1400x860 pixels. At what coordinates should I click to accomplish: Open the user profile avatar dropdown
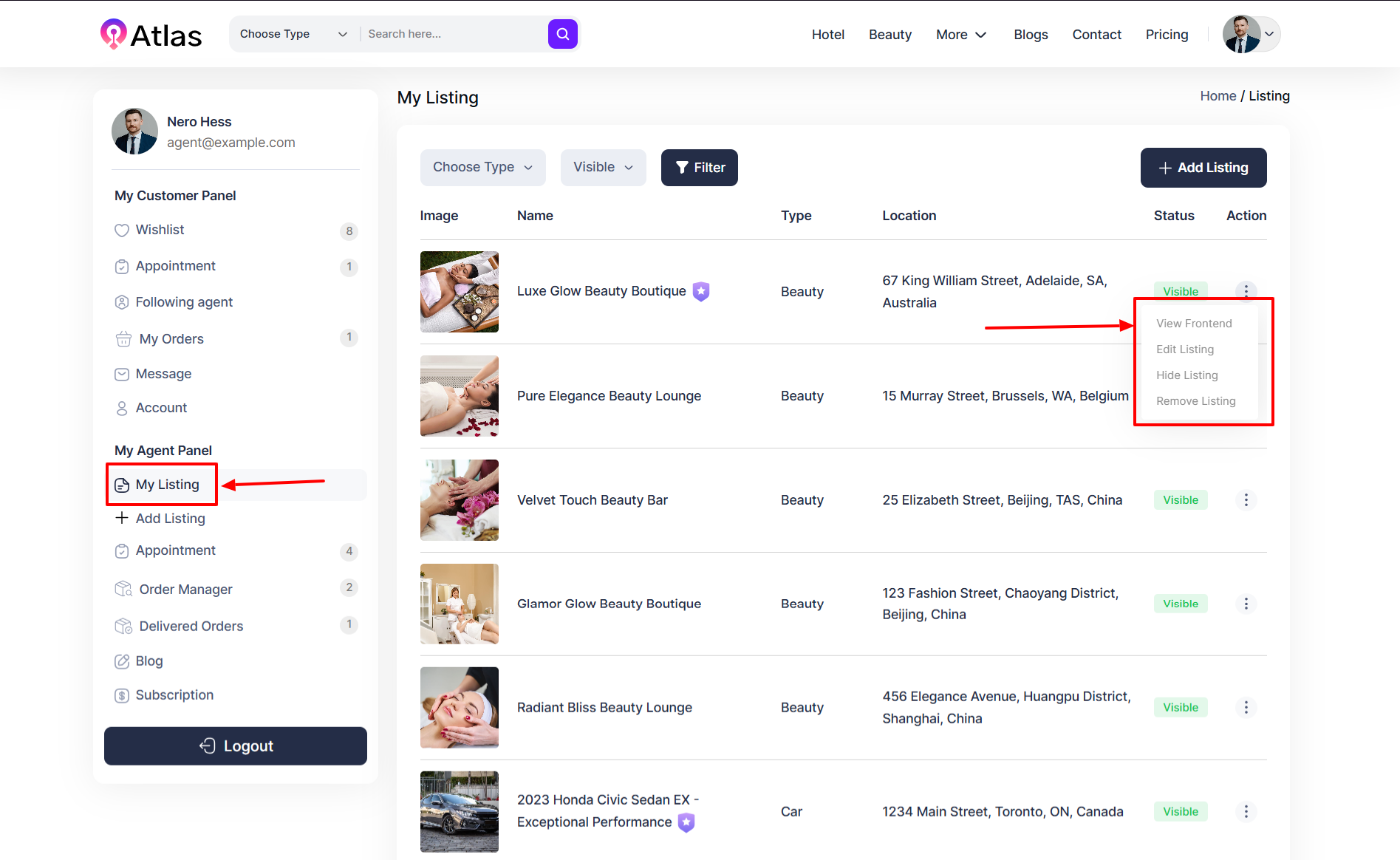[x=1250, y=34]
